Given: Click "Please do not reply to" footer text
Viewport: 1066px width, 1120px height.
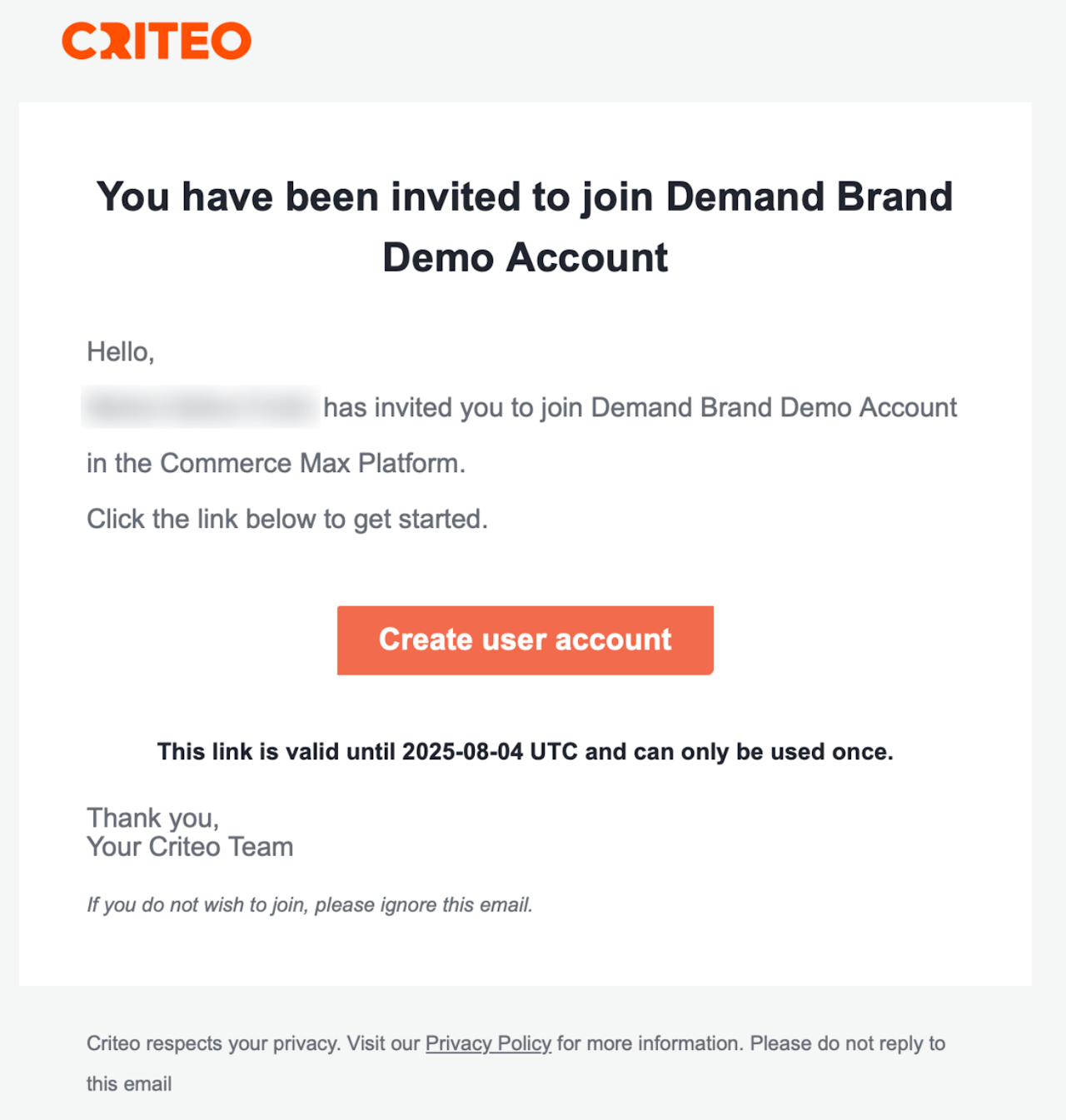Looking at the screenshot, I should point(847,1043).
